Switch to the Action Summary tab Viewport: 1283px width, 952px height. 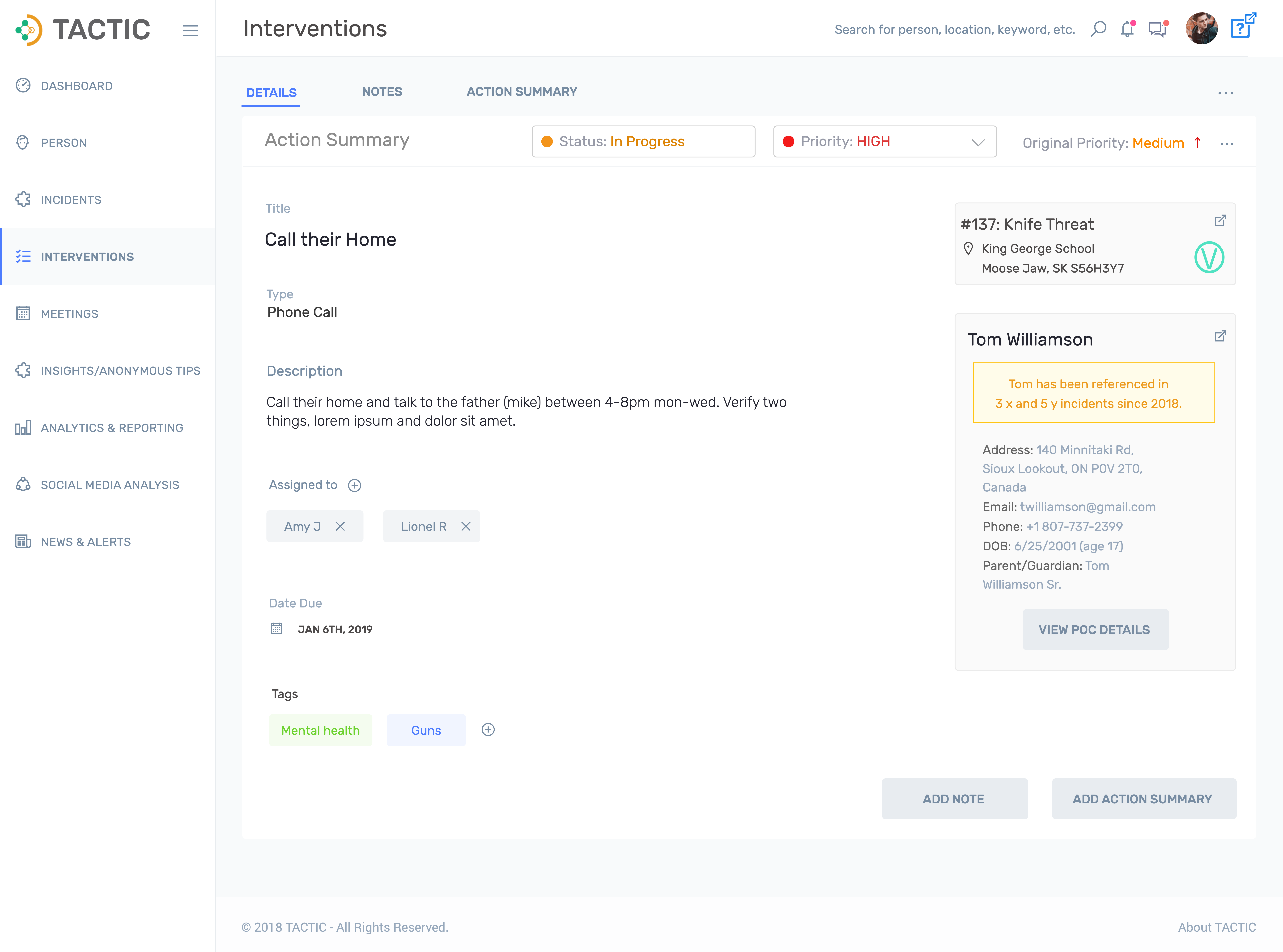tap(522, 92)
